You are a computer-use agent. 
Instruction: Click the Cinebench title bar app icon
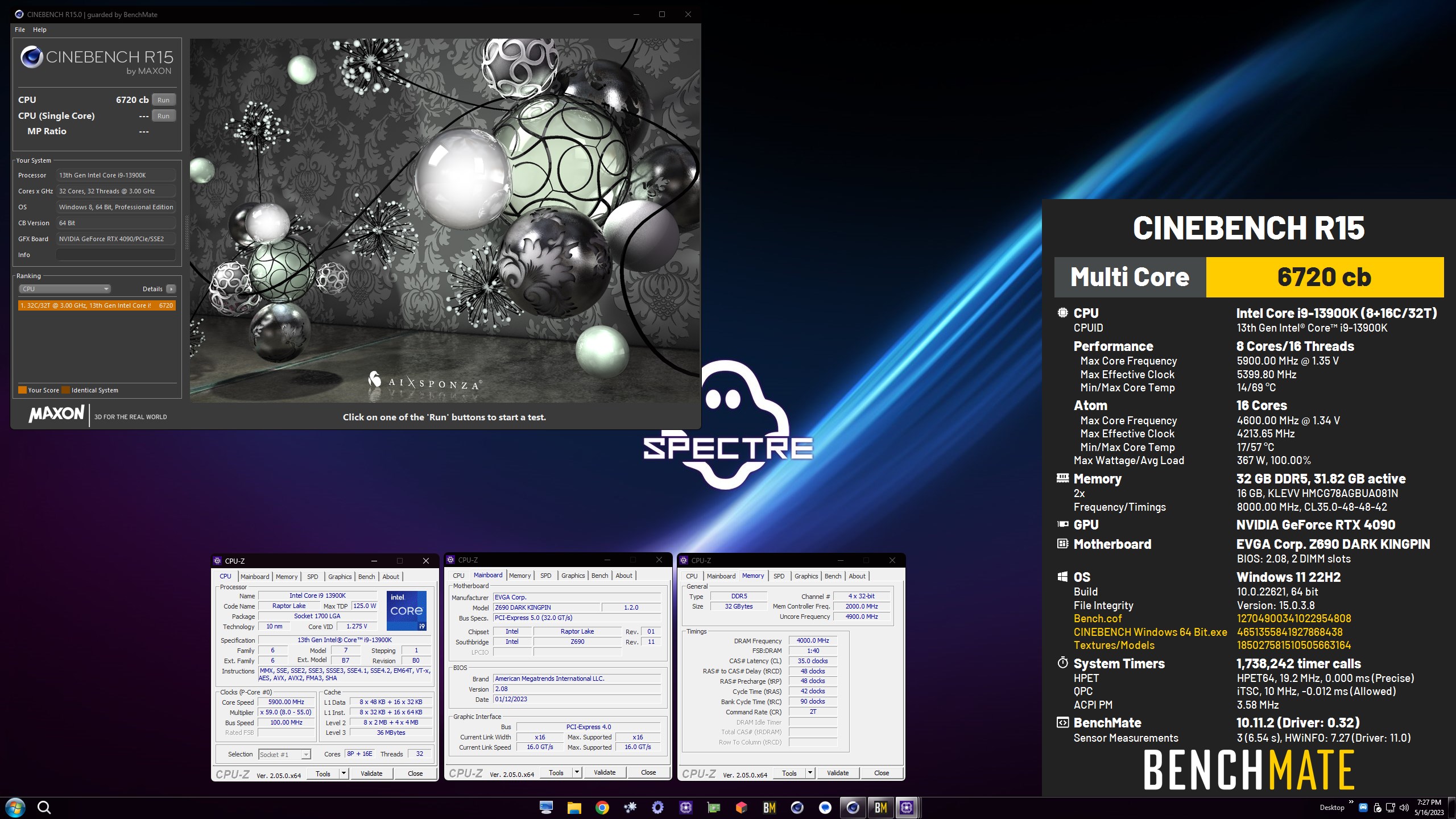point(19,14)
